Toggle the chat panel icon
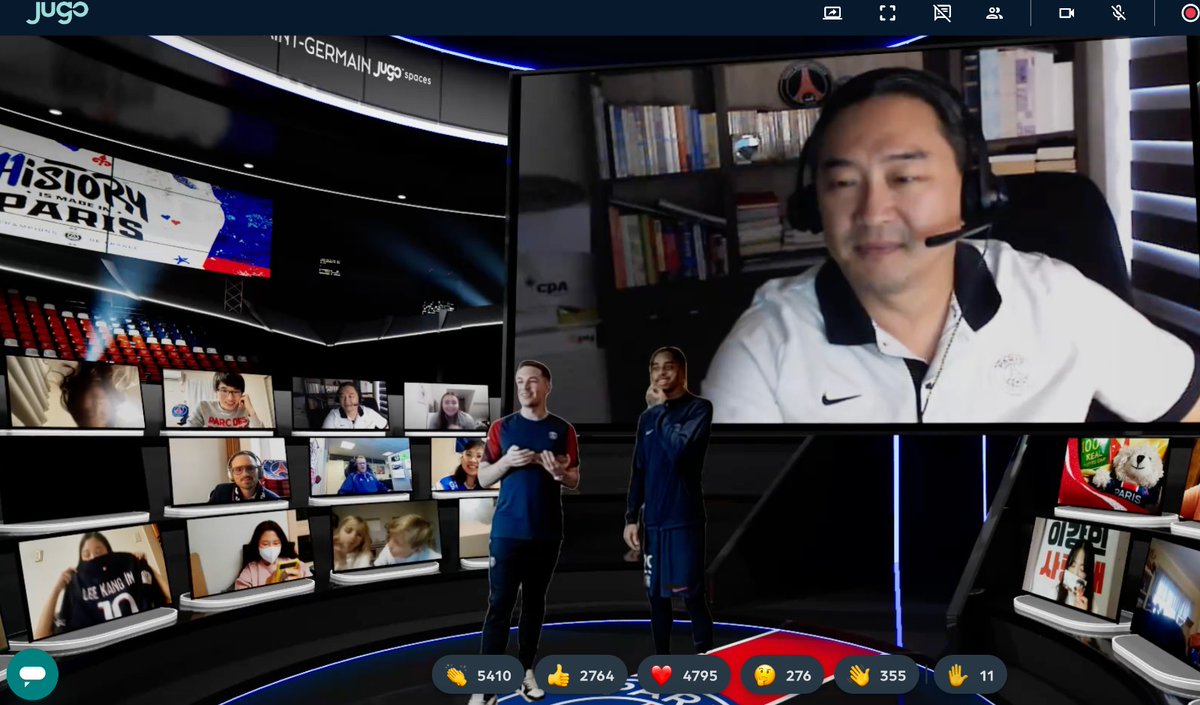This screenshot has height=705, width=1200. pos(941,13)
